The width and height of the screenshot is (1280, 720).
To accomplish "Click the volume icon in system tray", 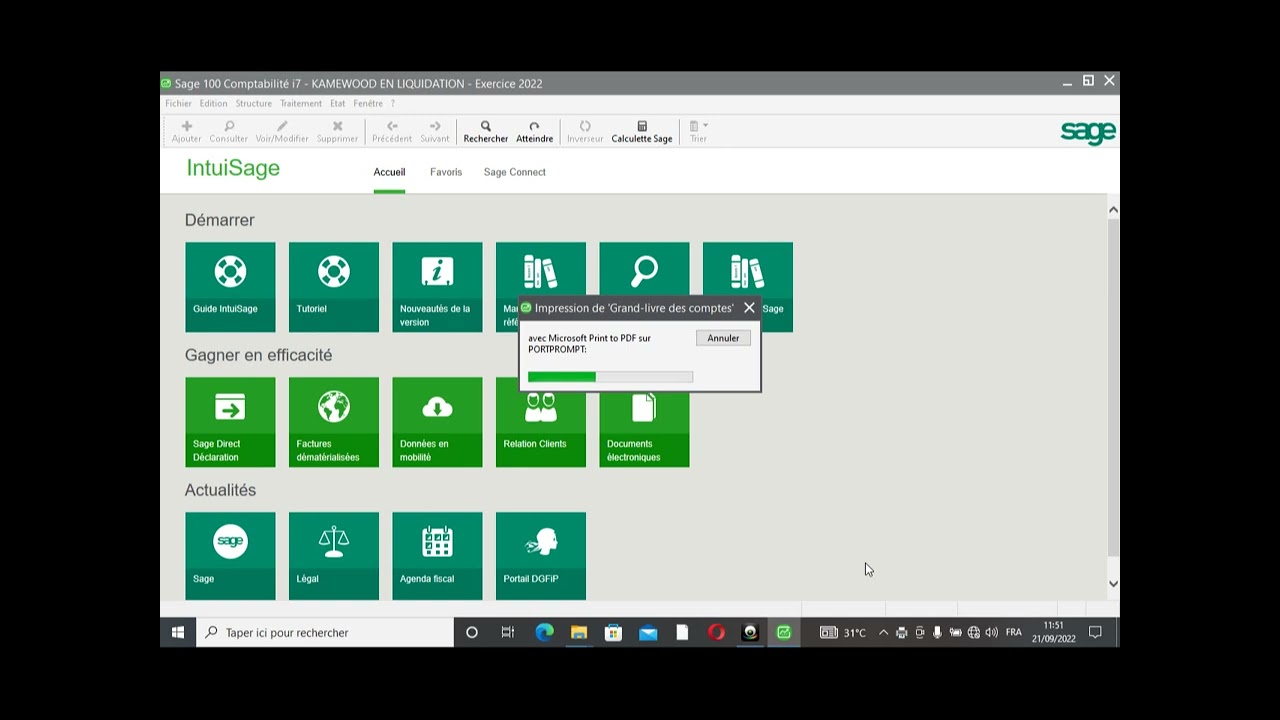I will tap(991, 632).
